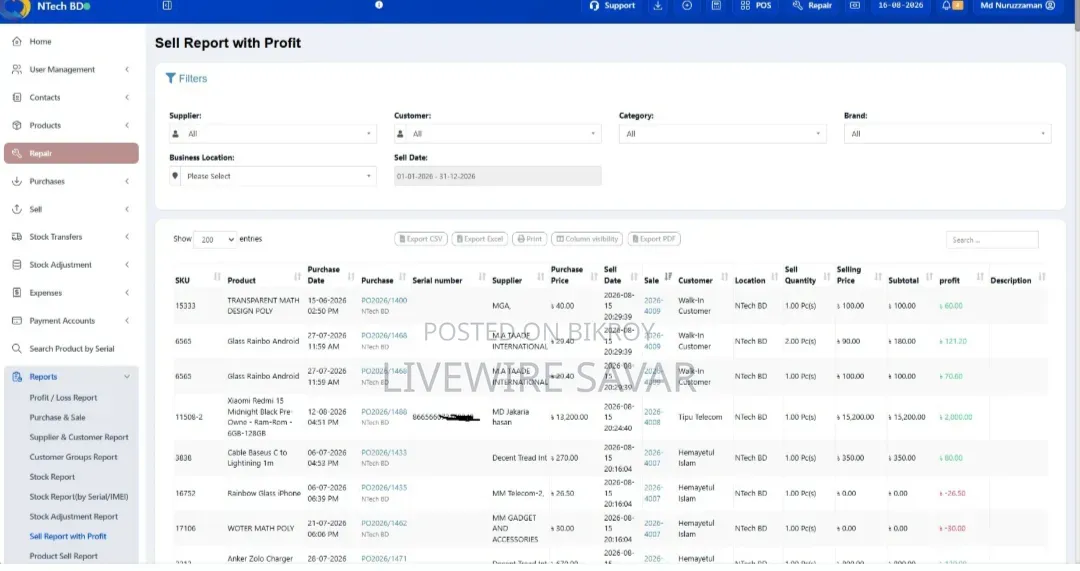This screenshot has width=1080, height=571.
Task: Expand the Products sidebar menu
Action: click(71, 125)
